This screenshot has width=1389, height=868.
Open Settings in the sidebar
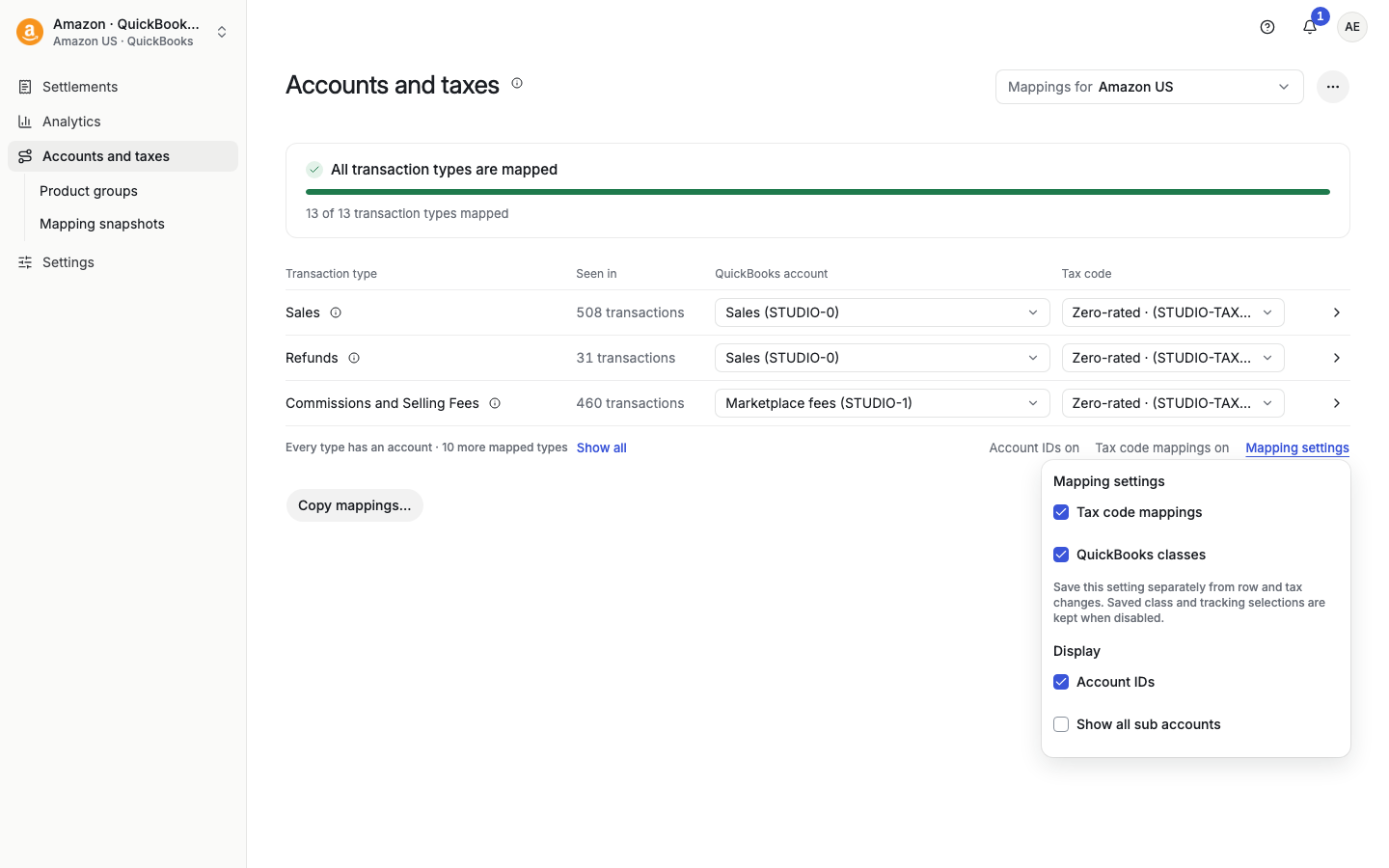tap(123, 262)
